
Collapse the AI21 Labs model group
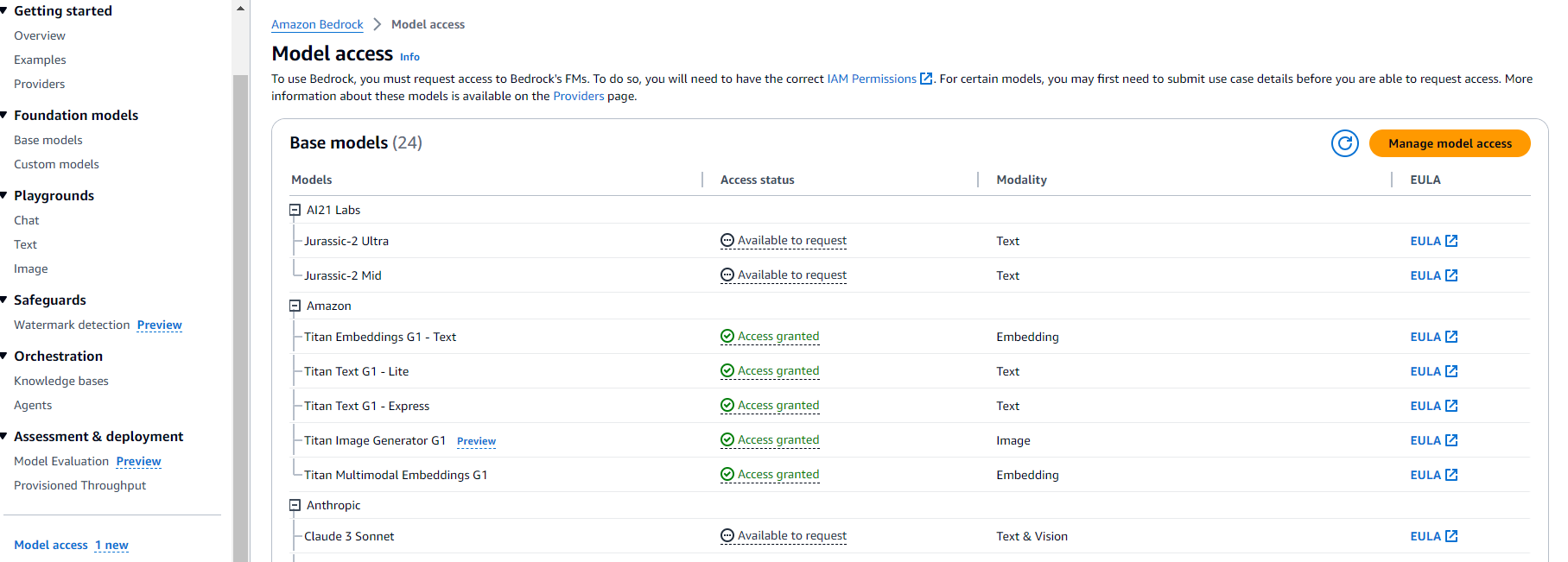coord(295,210)
